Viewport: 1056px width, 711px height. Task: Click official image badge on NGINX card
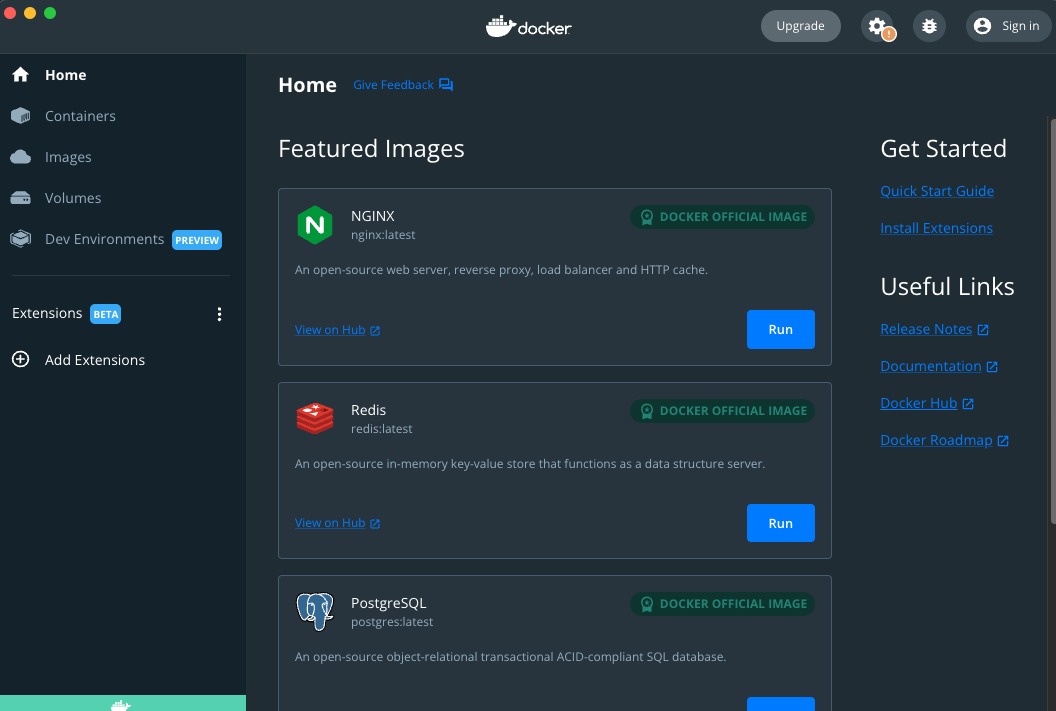click(x=722, y=217)
